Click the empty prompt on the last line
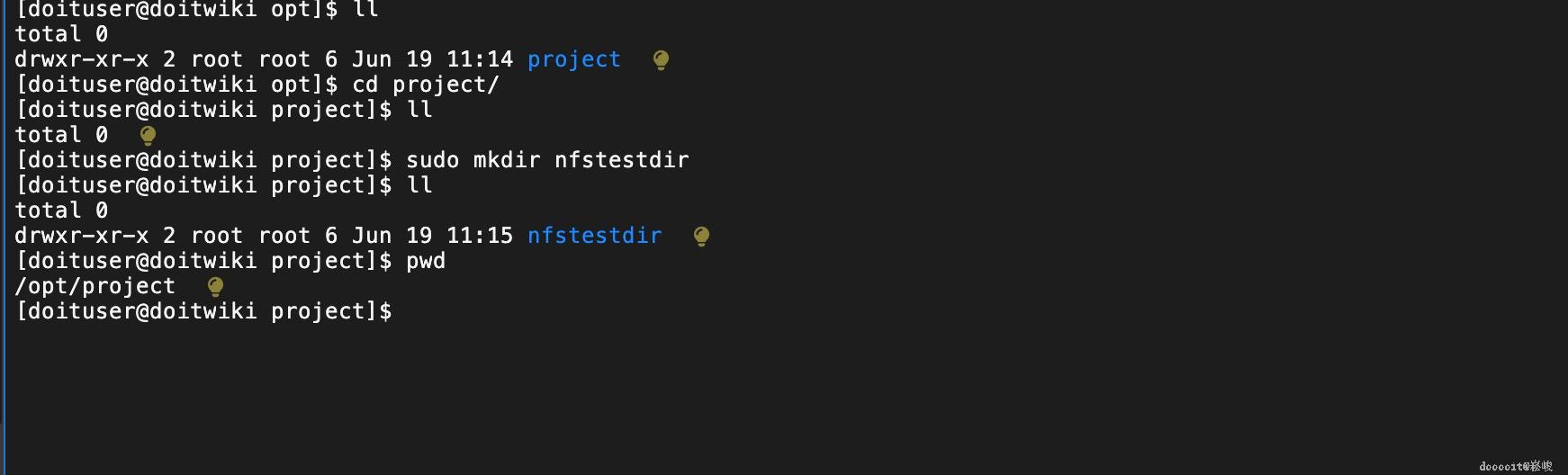This screenshot has width=1568, height=475. point(204,311)
